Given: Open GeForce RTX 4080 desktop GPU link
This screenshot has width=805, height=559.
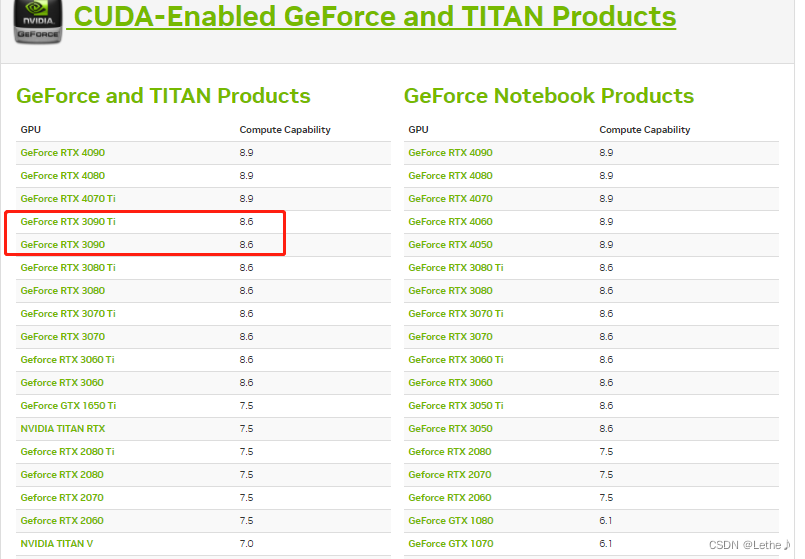Looking at the screenshot, I should [63, 176].
